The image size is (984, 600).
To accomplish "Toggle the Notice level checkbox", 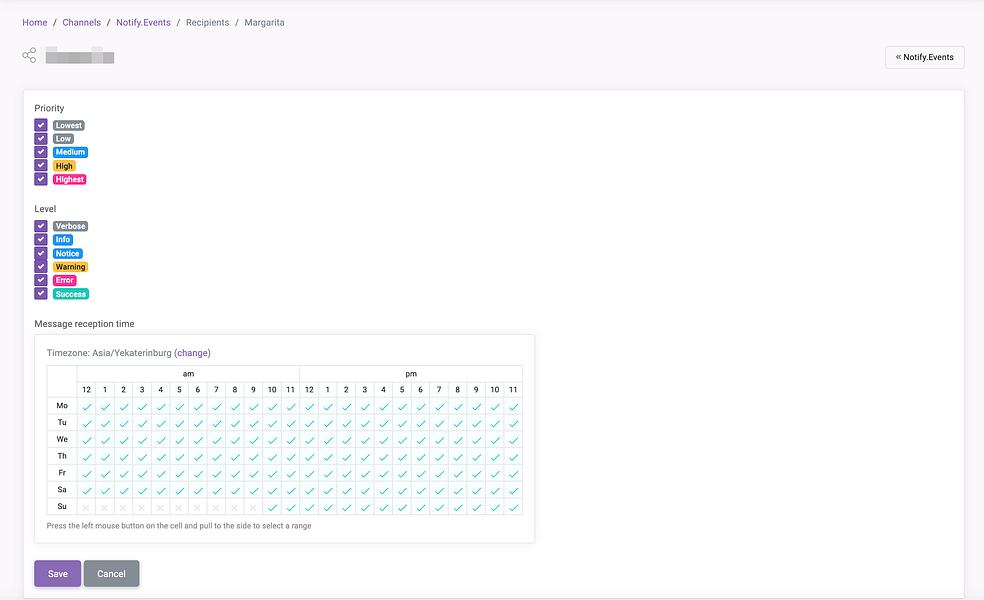I will [x=40, y=253].
